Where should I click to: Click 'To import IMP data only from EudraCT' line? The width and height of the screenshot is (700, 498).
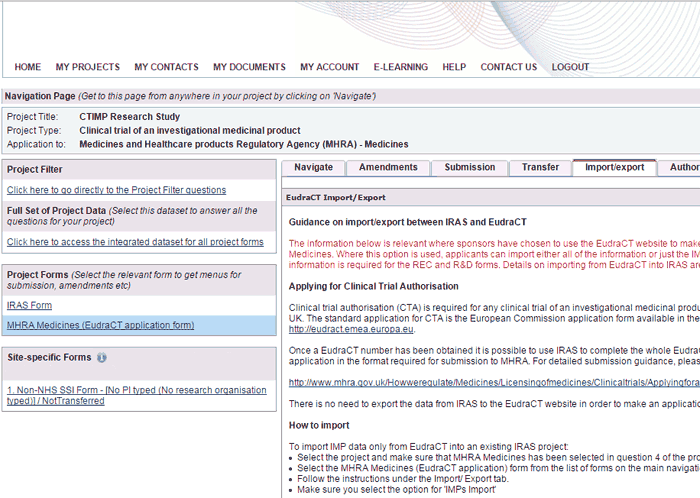tap(429, 447)
